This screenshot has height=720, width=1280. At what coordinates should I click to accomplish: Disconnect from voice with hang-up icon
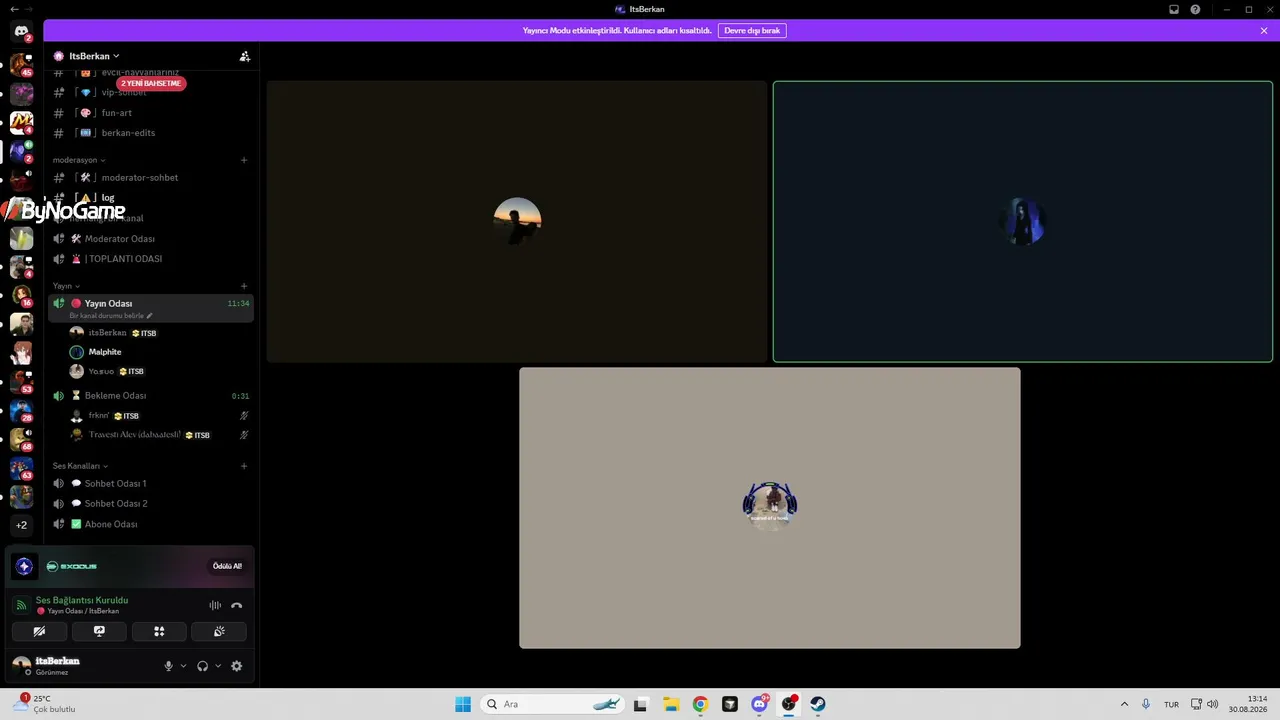click(236, 605)
